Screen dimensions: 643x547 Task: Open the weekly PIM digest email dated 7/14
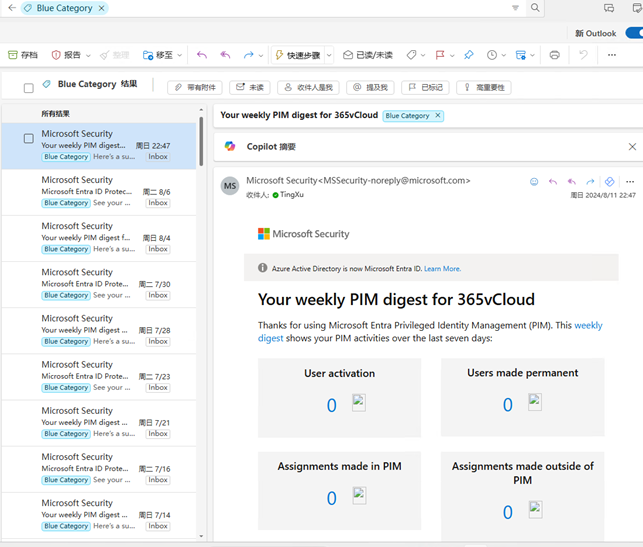coord(99,515)
